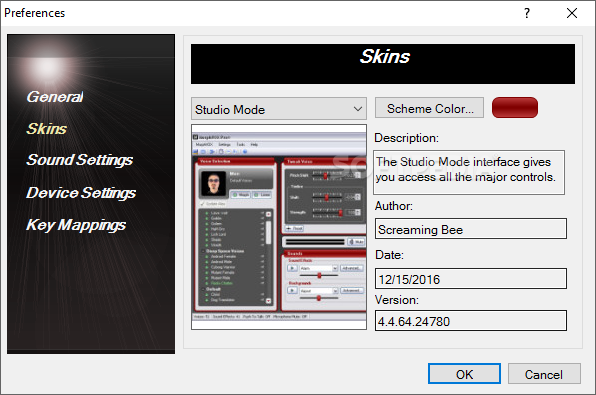Screen dimensions: 596x395
Task: Cancel the Preferences dialog
Action: coord(544,374)
